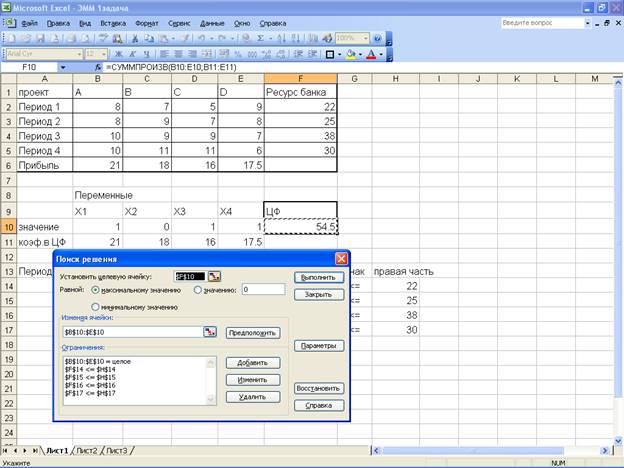The height and width of the screenshot is (468, 624).
Task: Click the range selector icon beside target cell
Action: point(215,276)
